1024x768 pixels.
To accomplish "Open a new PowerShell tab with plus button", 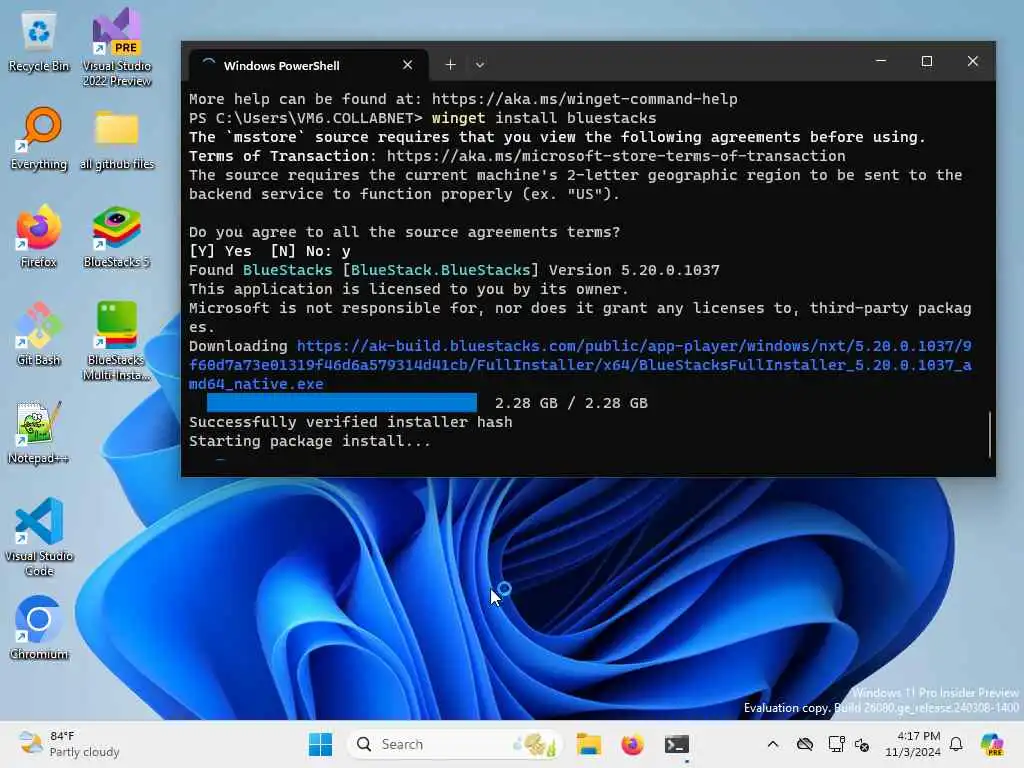I will point(451,65).
